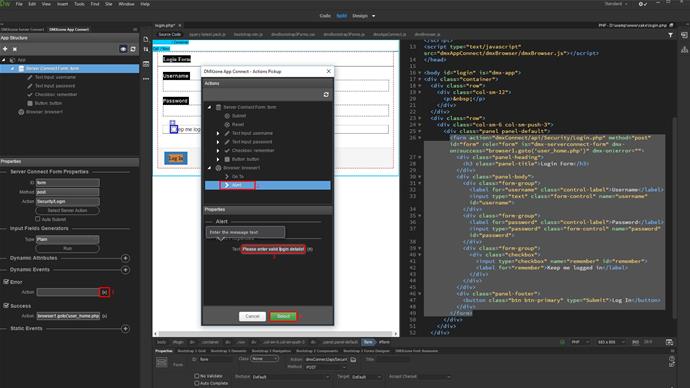
Task: Switch to Split view
Action: point(341,16)
